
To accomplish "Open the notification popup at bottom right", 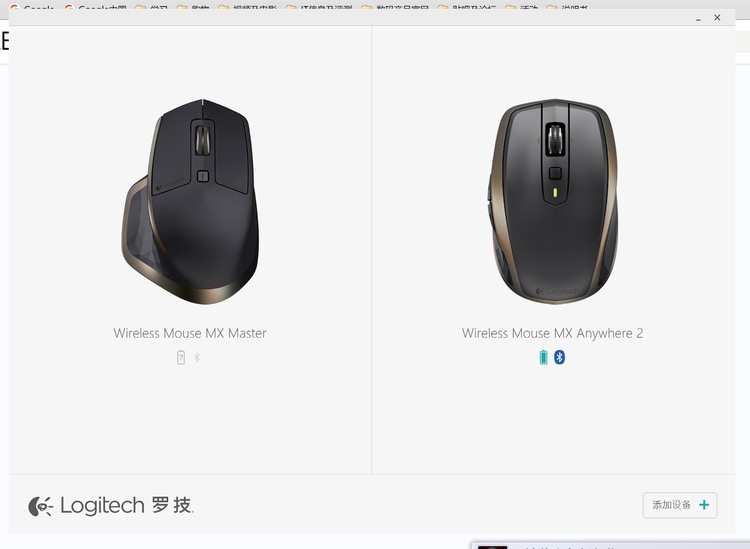I will (x=610, y=546).
